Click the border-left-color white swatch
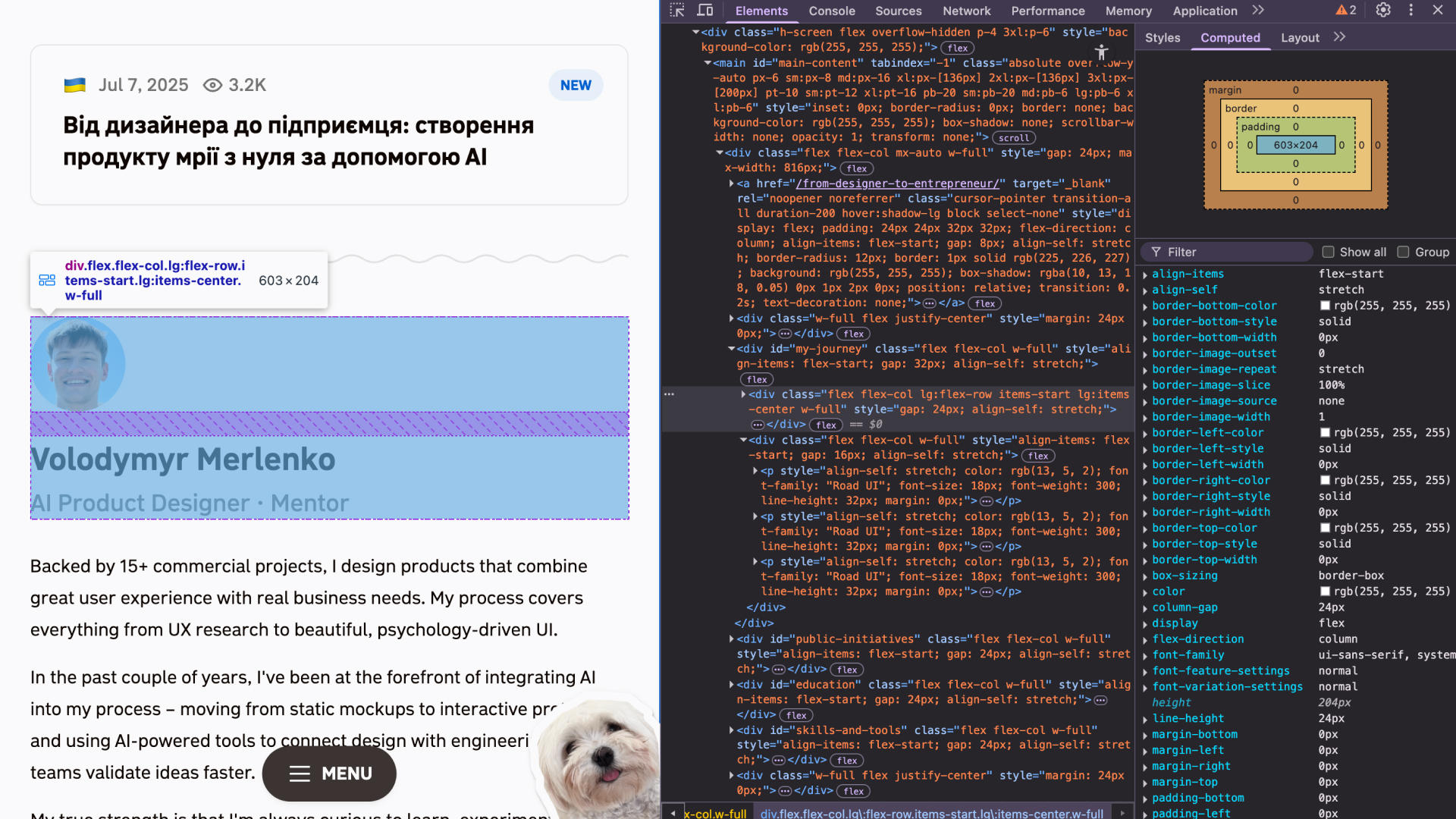Image resolution: width=1456 pixels, height=819 pixels. click(x=1325, y=433)
